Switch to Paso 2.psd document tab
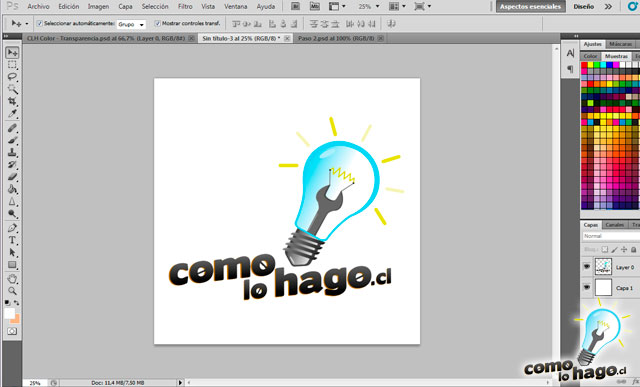This screenshot has width=640, height=387. pos(336,38)
